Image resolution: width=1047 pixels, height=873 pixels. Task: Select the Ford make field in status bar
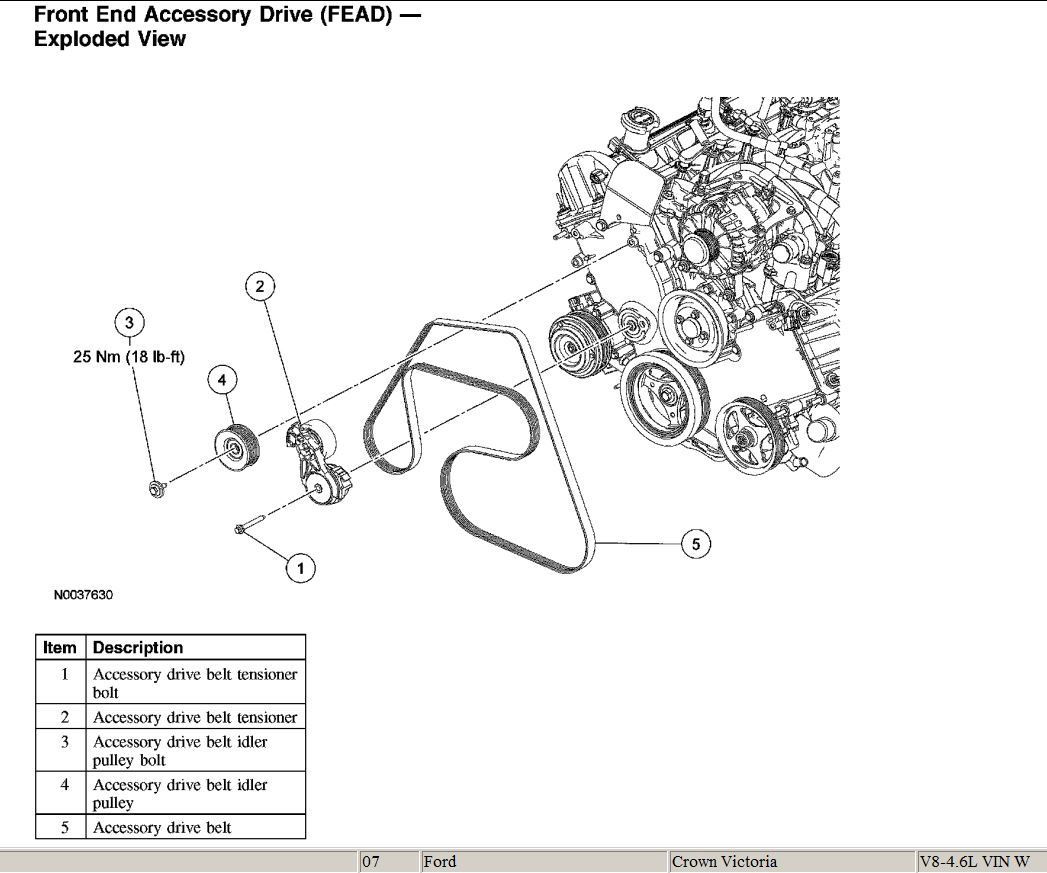(x=543, y=862)
